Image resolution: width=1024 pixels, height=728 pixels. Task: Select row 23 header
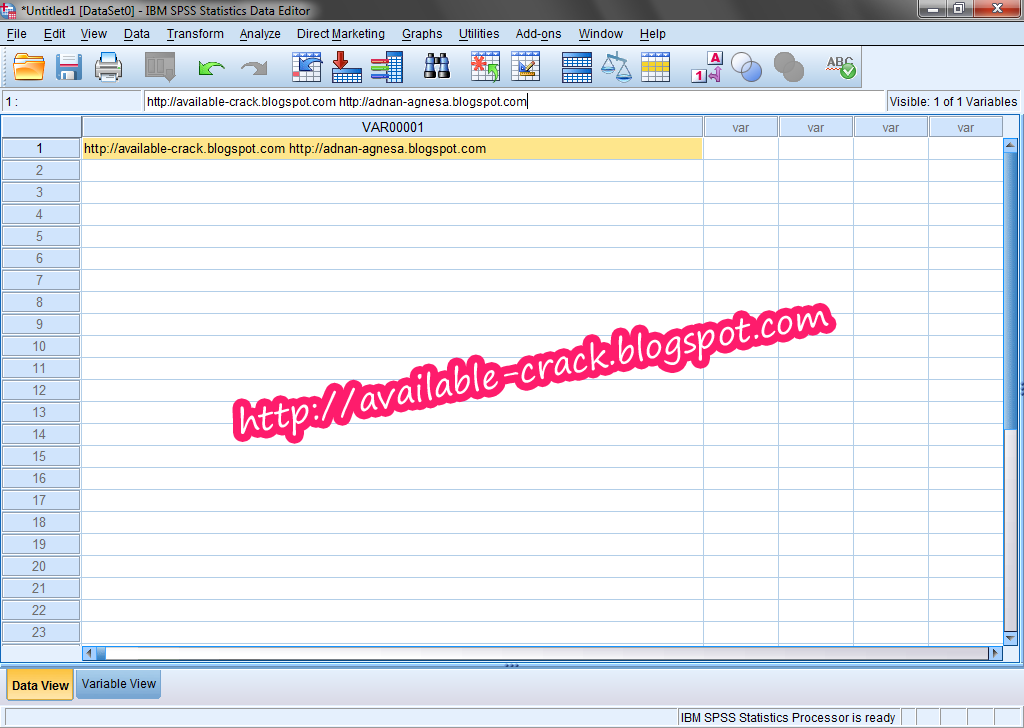tap(40, 632)
